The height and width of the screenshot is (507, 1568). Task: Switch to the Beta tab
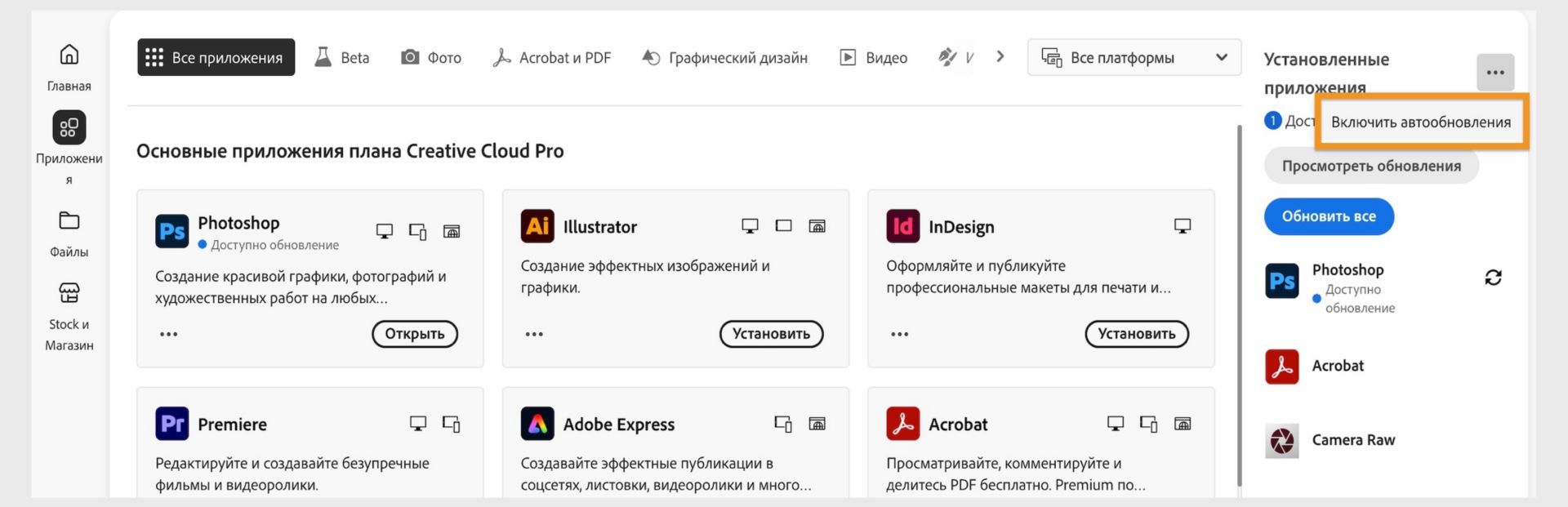tap(342, 57)
